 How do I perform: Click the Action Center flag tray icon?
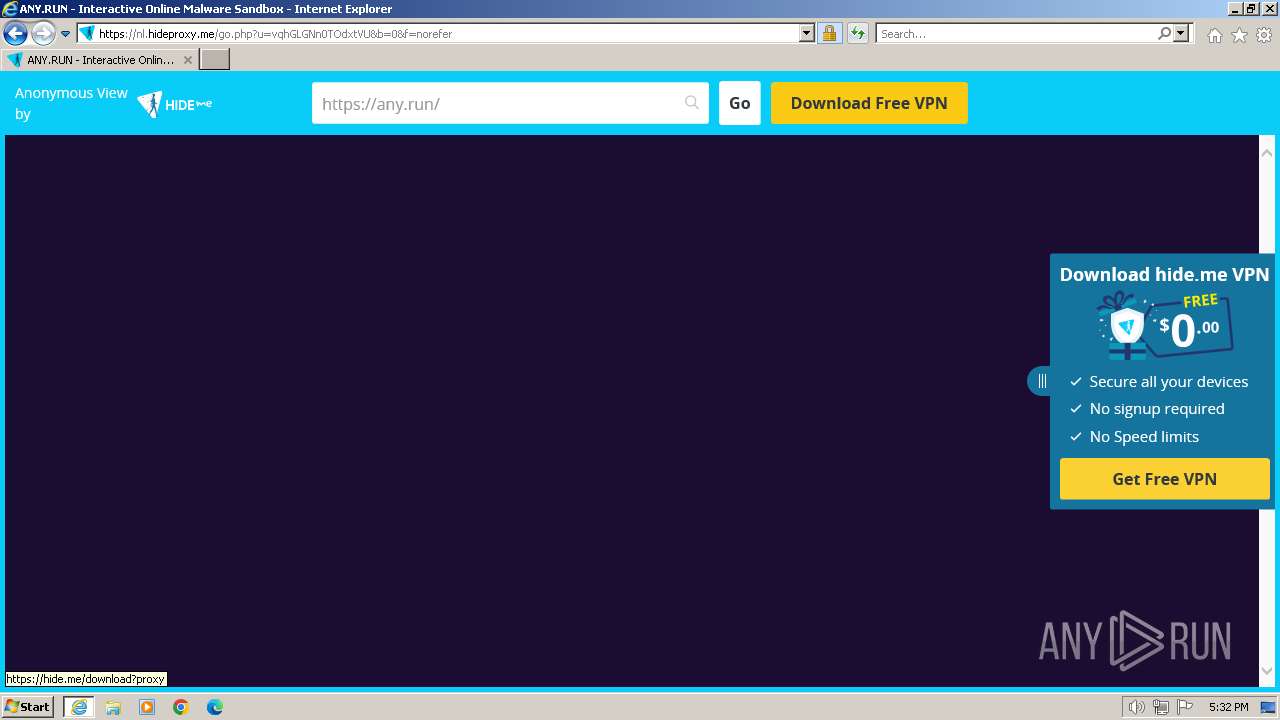click(1183, 707)
